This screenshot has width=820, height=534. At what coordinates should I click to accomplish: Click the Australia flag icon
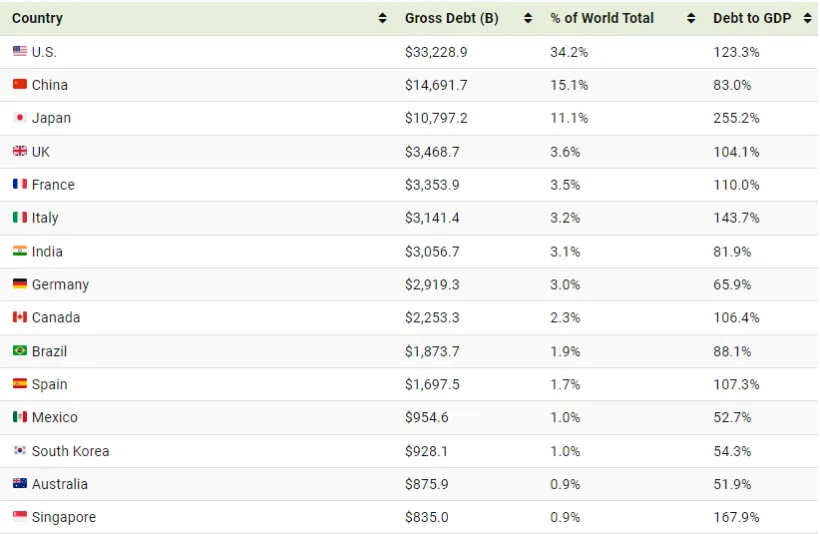(x=20, y=483)
